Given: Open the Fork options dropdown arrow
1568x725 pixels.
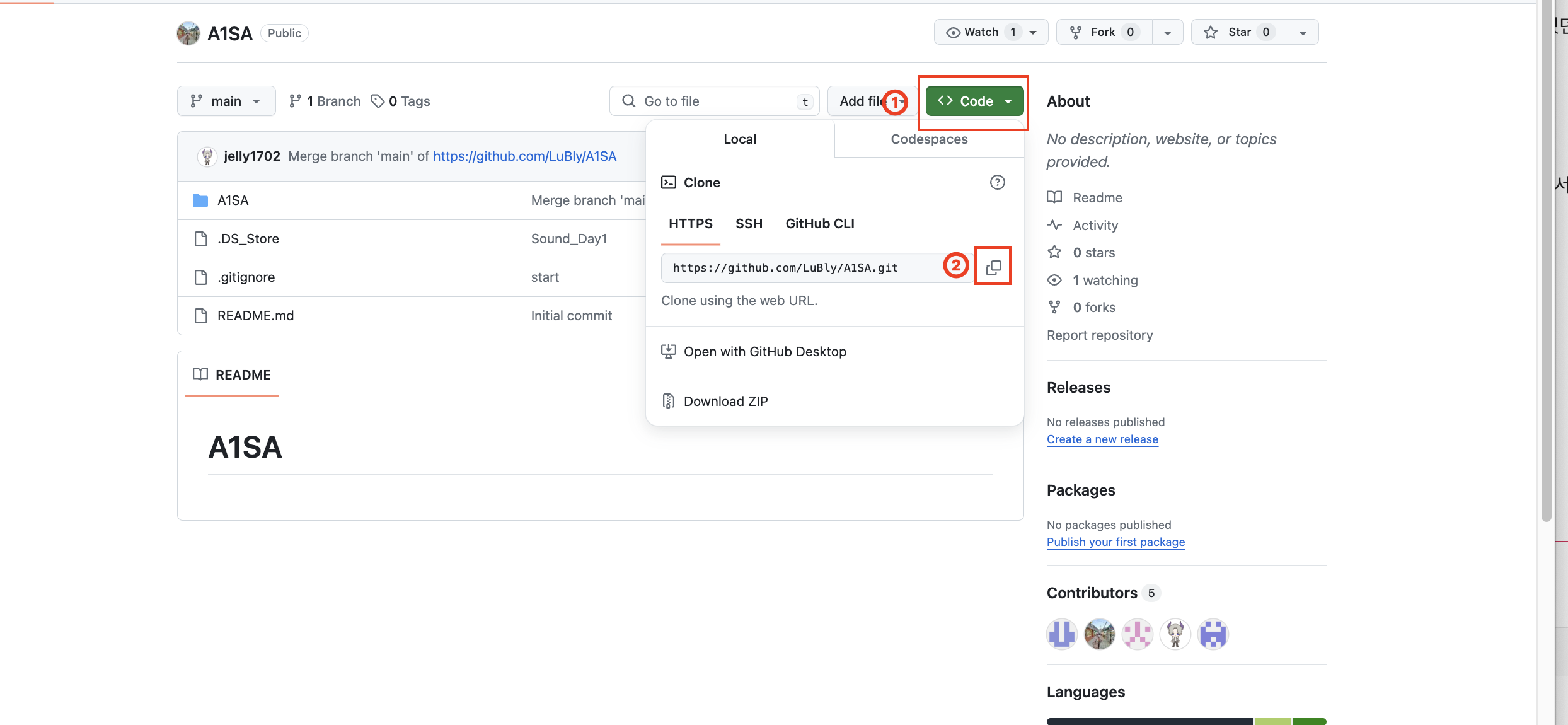Looking at the screenshot, I should (1167, 32).
